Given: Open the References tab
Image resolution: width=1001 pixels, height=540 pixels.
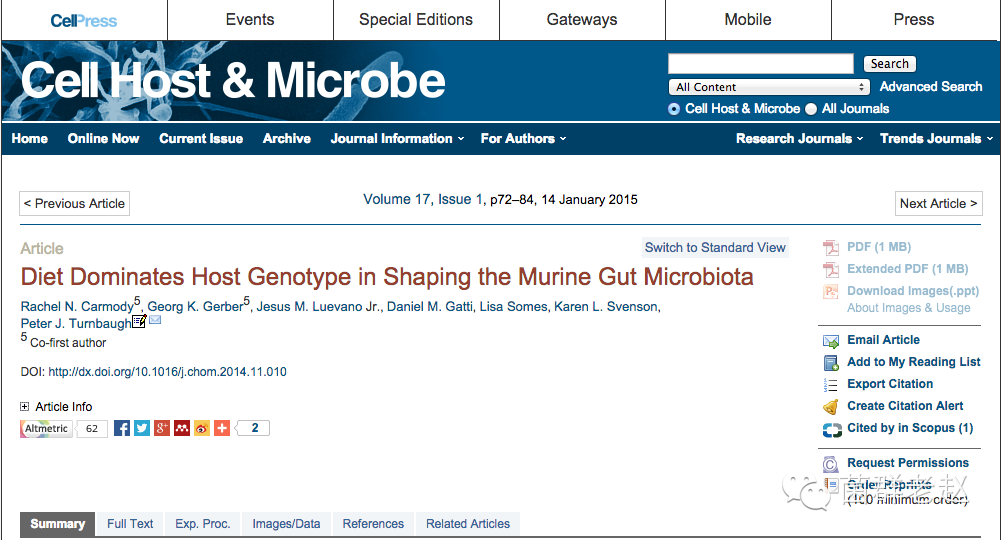Looking at the screenshot, I should tap(373, 524).
